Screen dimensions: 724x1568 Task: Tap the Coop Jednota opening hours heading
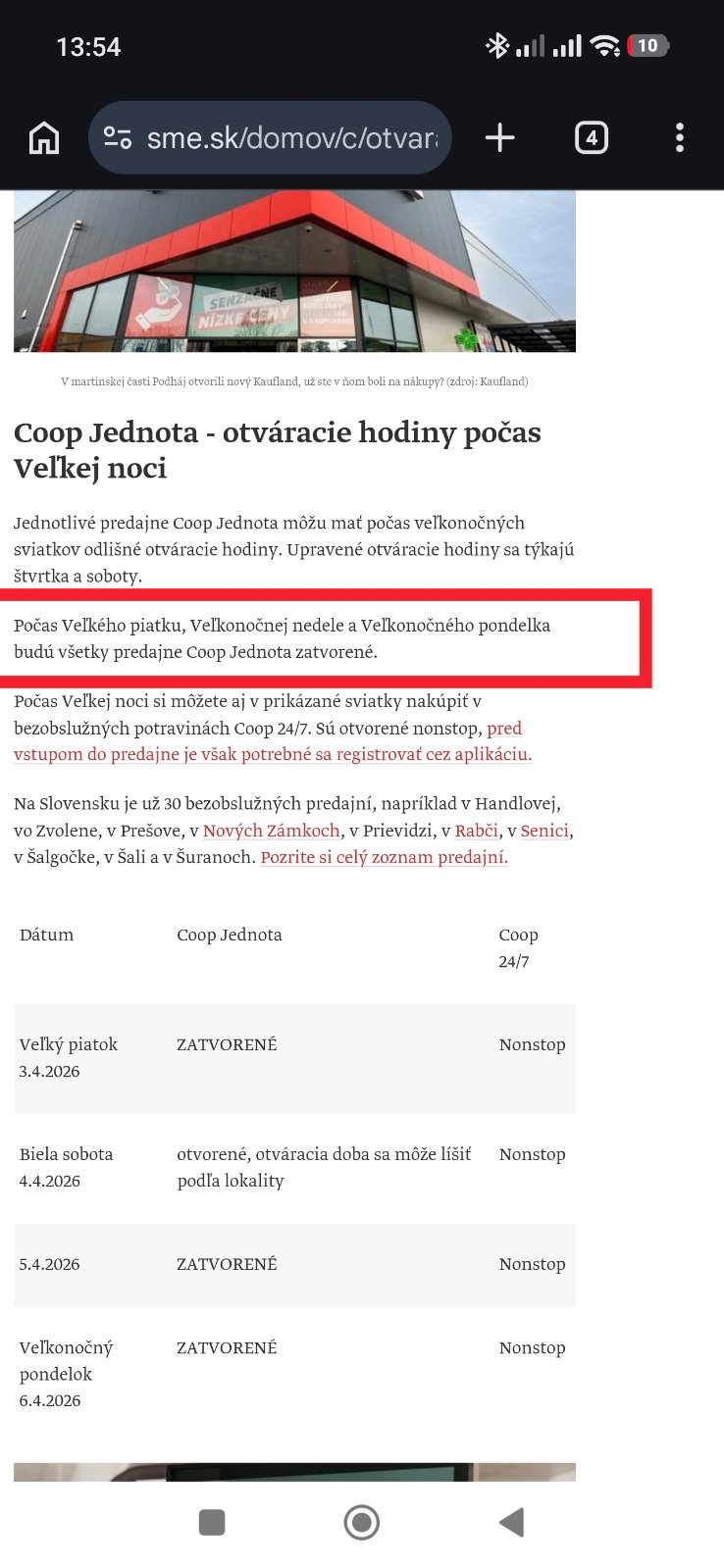click(278, 450)
